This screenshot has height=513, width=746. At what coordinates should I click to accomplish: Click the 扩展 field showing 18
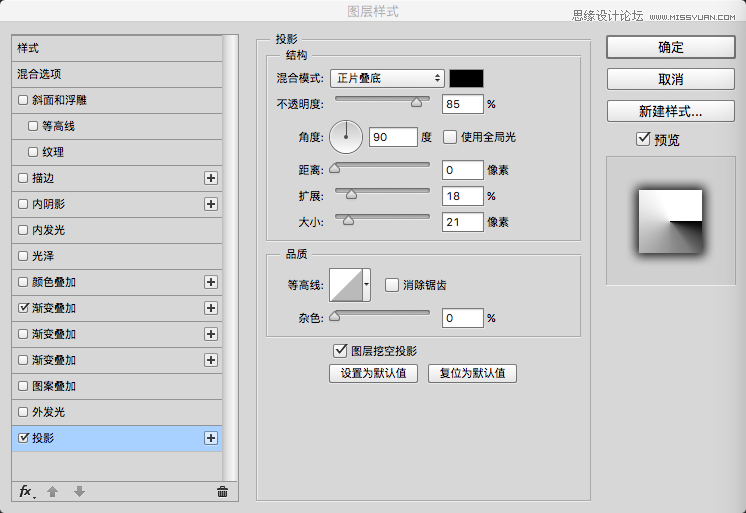point(463,196)
